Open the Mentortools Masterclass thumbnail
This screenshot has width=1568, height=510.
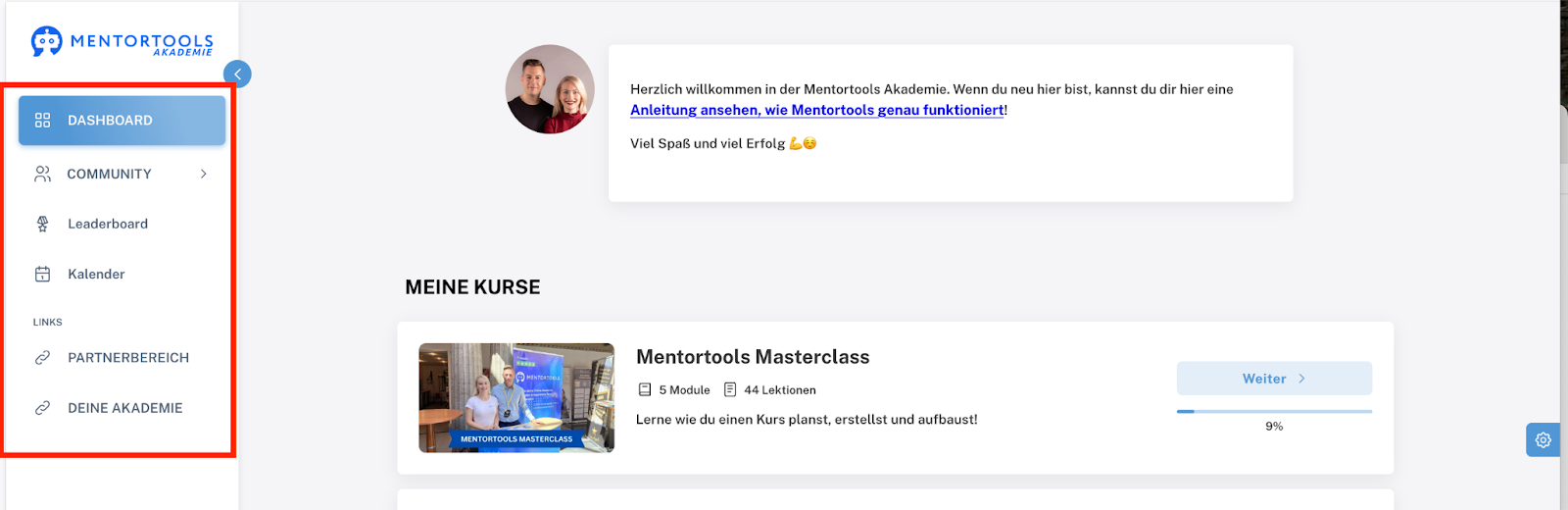point(516,397)
